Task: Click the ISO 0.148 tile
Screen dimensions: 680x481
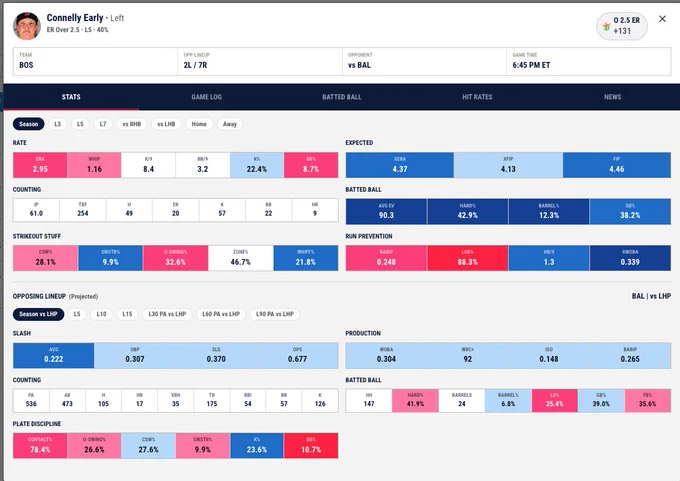Action: coord(549,356)
